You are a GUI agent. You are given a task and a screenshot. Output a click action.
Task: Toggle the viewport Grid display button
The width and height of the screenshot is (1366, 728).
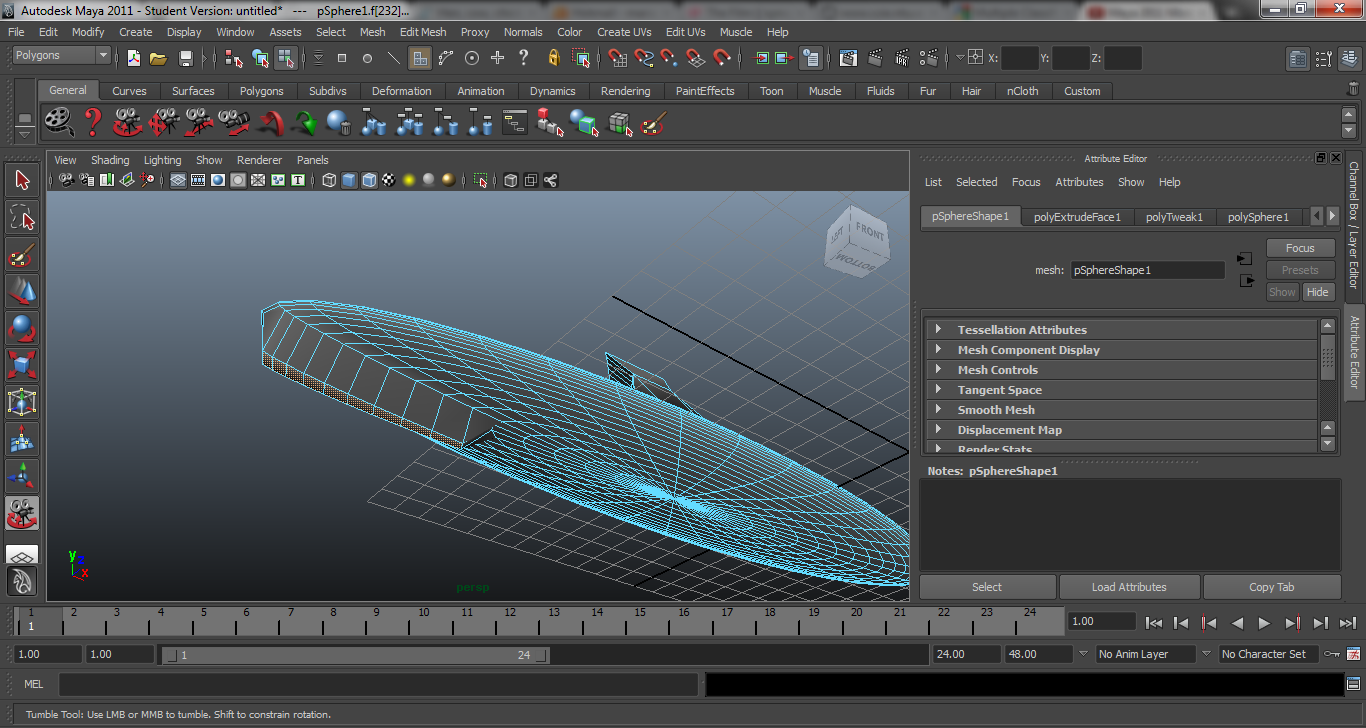[x=177, y=181]
